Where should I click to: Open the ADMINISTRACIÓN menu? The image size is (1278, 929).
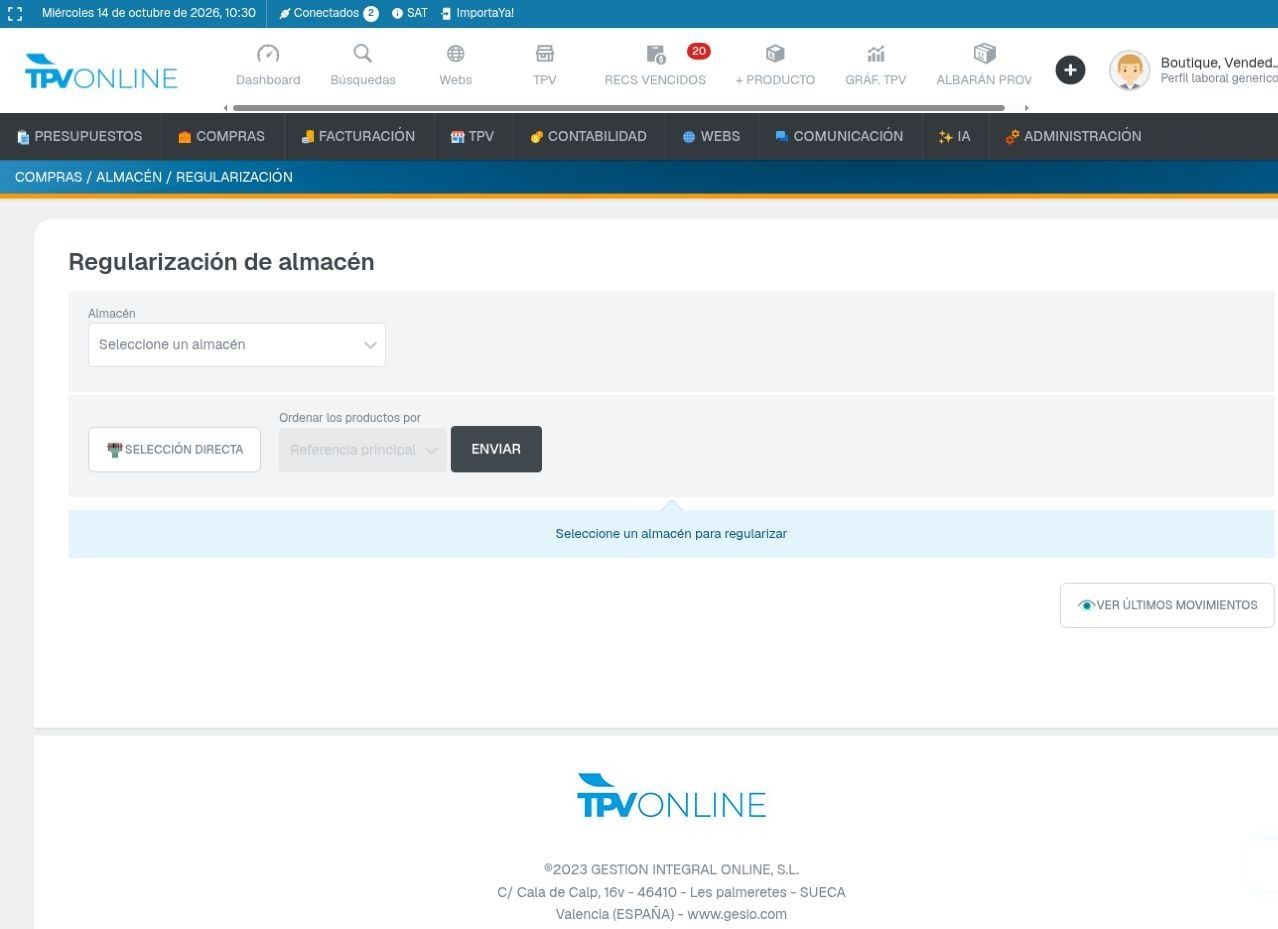(x=1074, y=136)
